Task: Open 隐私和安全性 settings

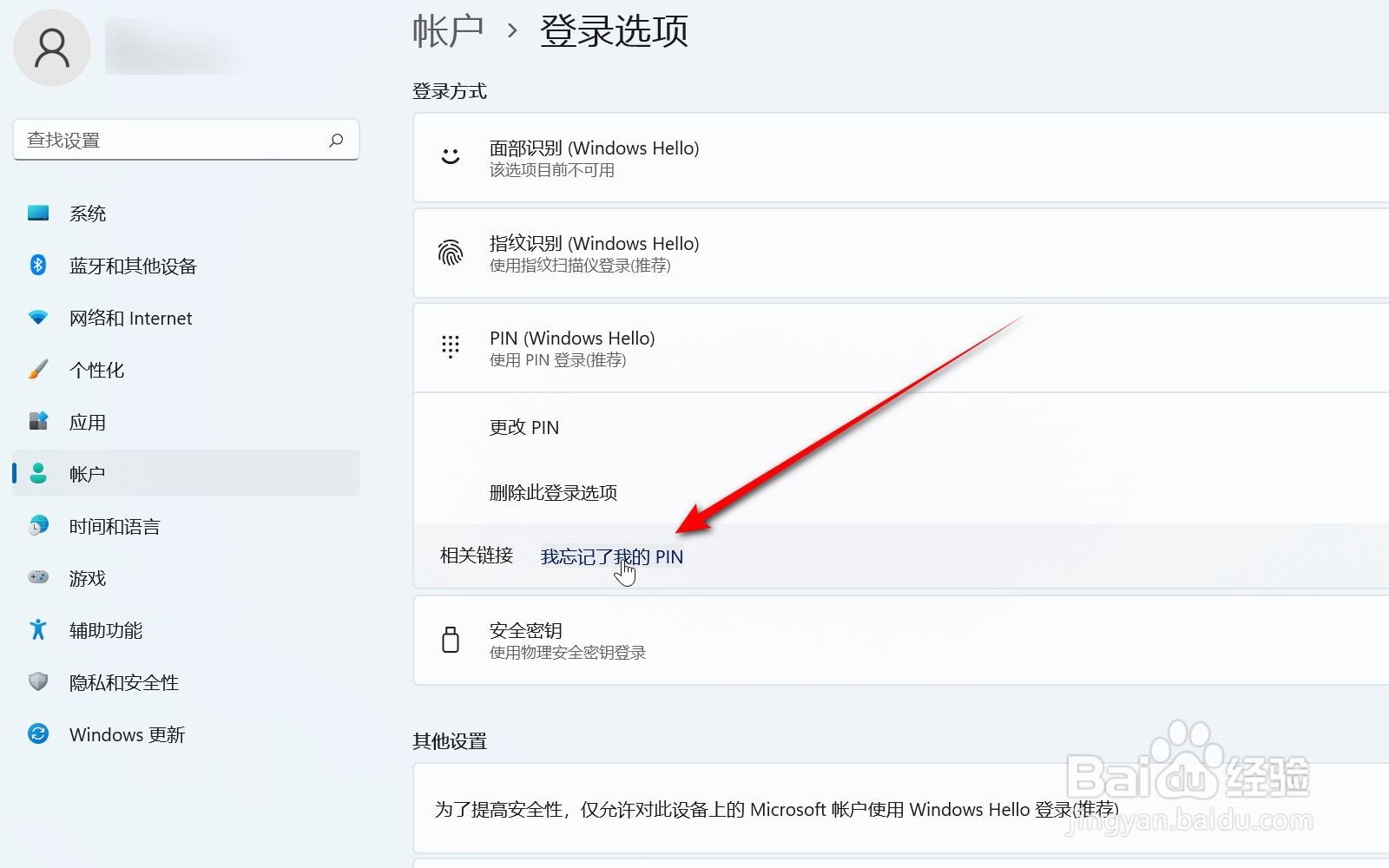Action: click(186, 682)
